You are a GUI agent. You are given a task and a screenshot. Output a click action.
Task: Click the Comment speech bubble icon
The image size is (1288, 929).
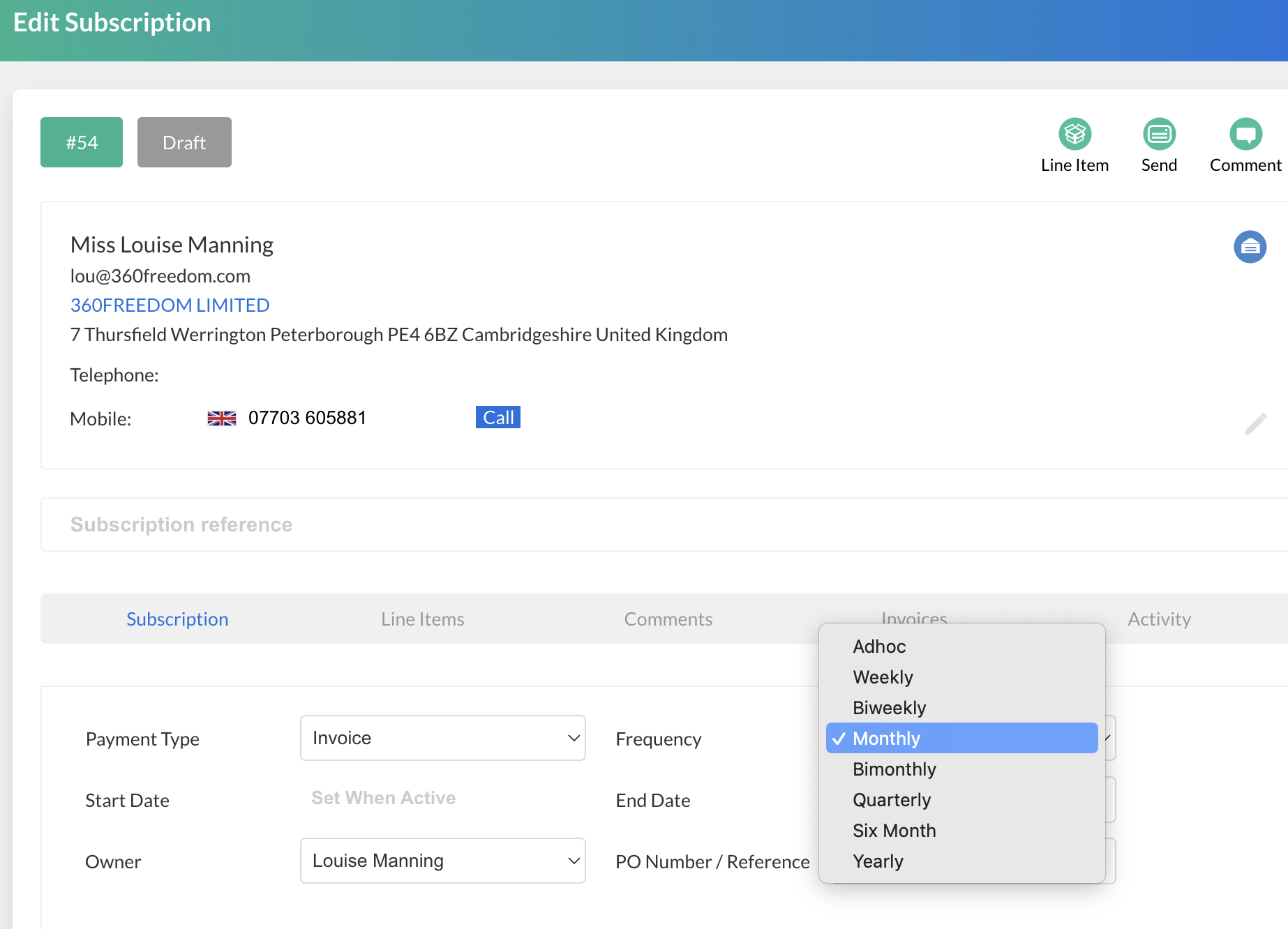[x=1245, y=134]
